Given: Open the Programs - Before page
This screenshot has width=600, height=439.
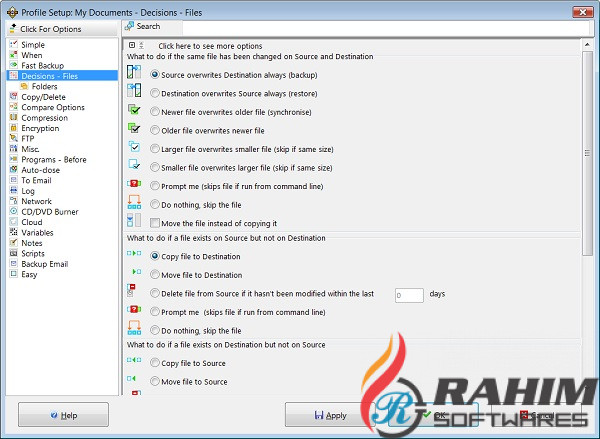Looking at the screenshot, I should [54, 159].
